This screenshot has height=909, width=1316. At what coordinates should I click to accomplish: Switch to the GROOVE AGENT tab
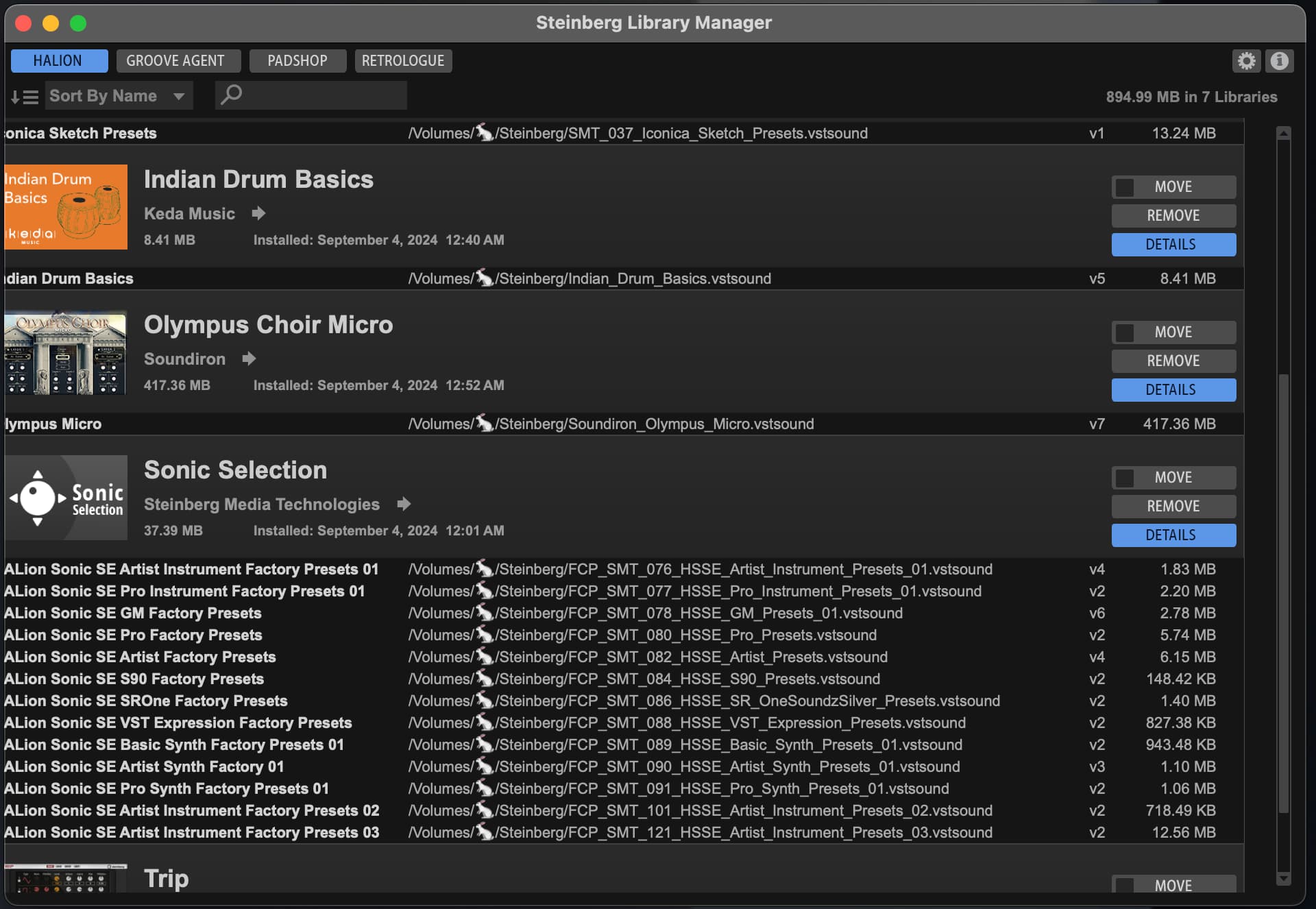178,61
